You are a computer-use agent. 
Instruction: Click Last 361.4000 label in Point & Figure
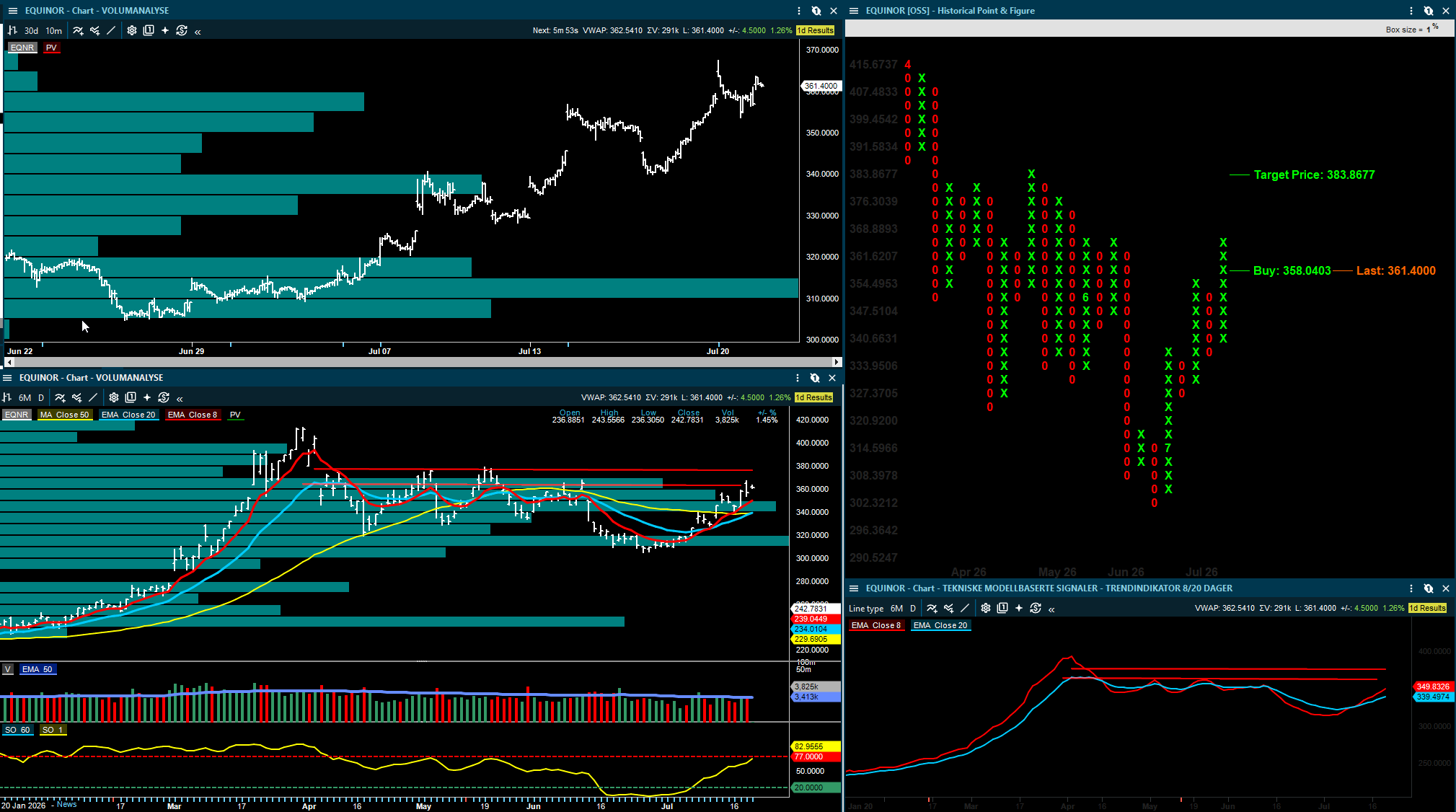point(1395,271)
